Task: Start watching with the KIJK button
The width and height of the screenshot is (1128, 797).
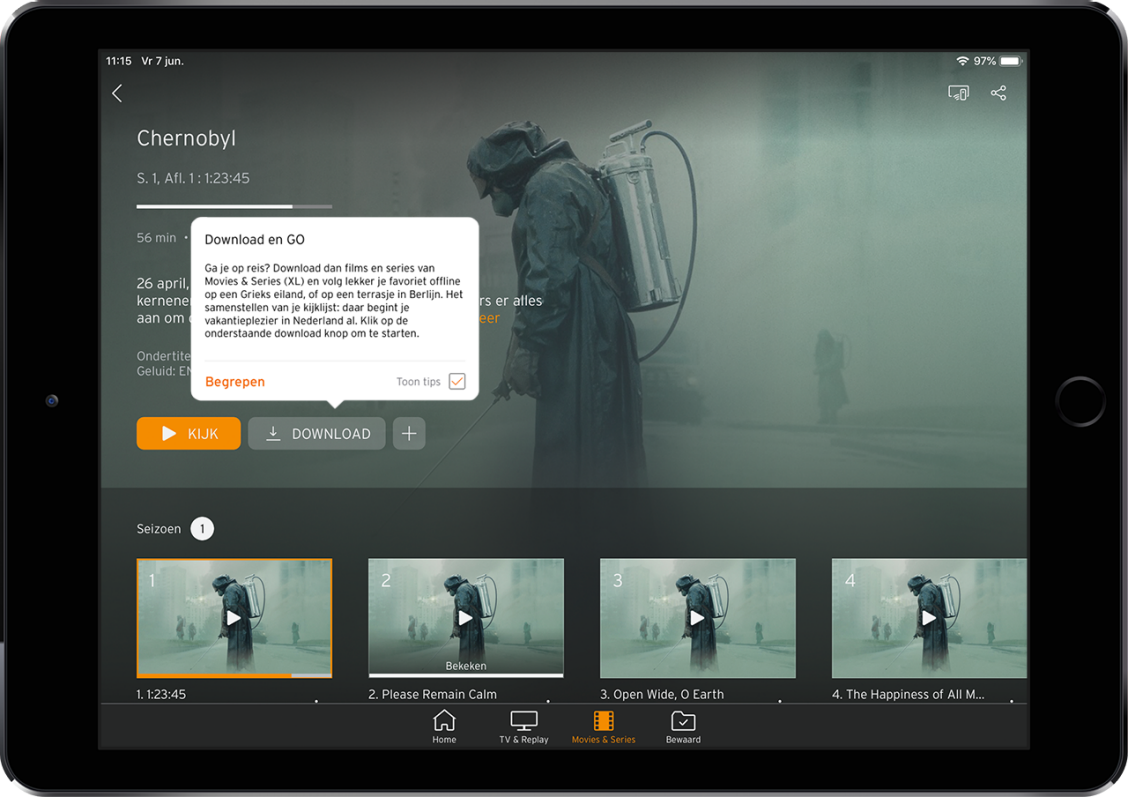Action: pos(188,434)
